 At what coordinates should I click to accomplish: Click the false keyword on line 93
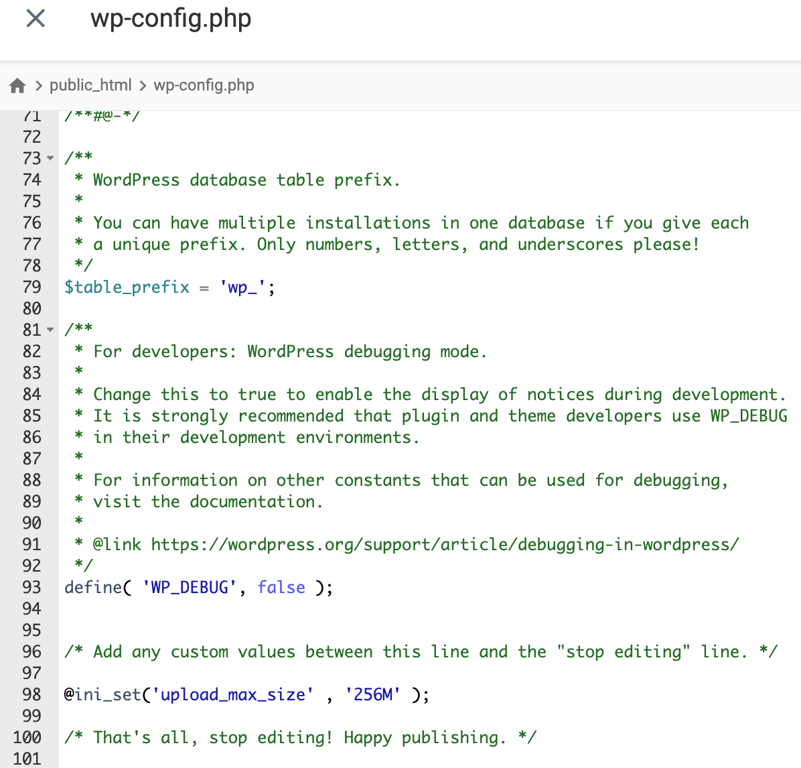(281, 587)
